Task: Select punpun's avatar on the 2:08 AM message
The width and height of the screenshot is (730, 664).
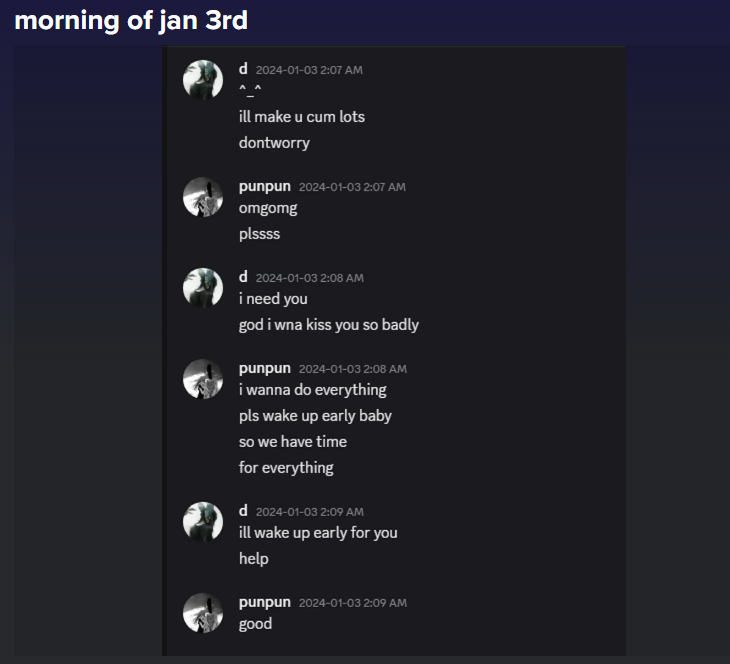Action: pyautogui.click(x=203, y=379)
